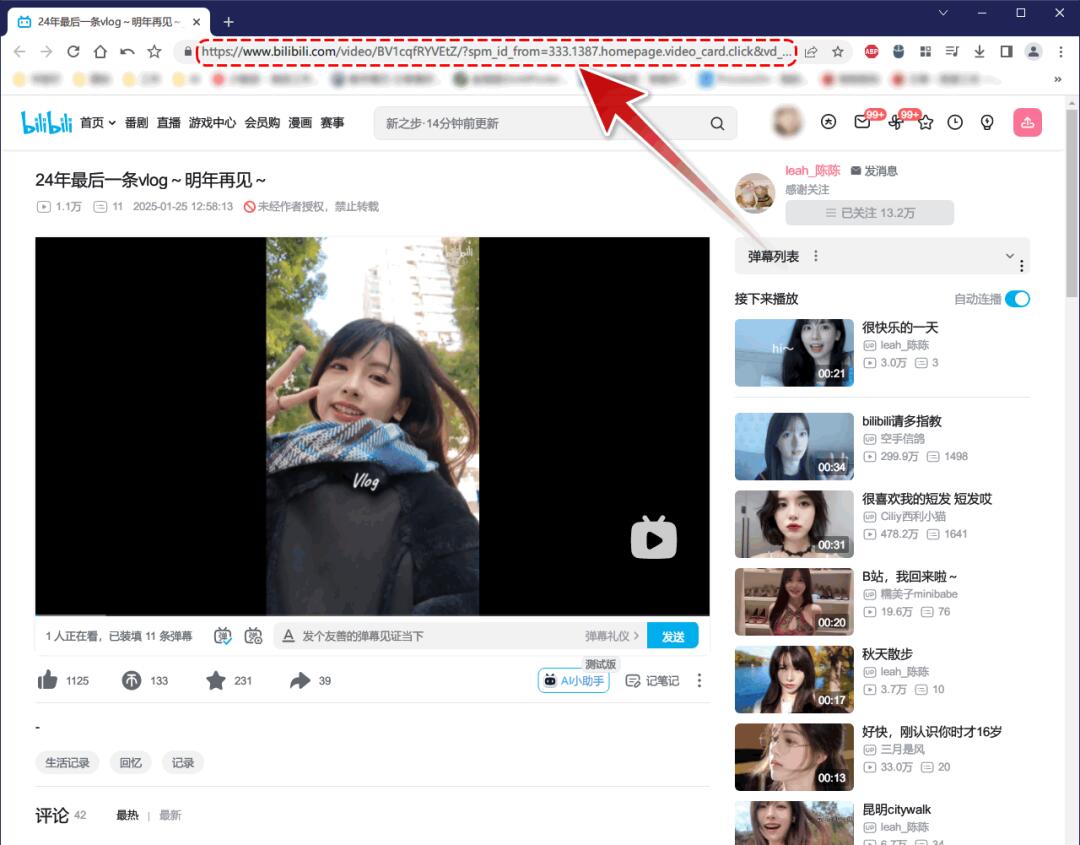Viewport: 1080px width, 845px height.
Task: Open uploader name leah_陈陈 link
Action: pos(813,171)
